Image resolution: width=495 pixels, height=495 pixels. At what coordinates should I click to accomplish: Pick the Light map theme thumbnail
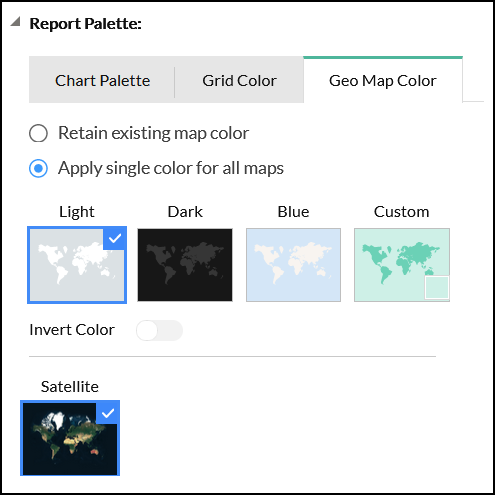click(77, 265)
